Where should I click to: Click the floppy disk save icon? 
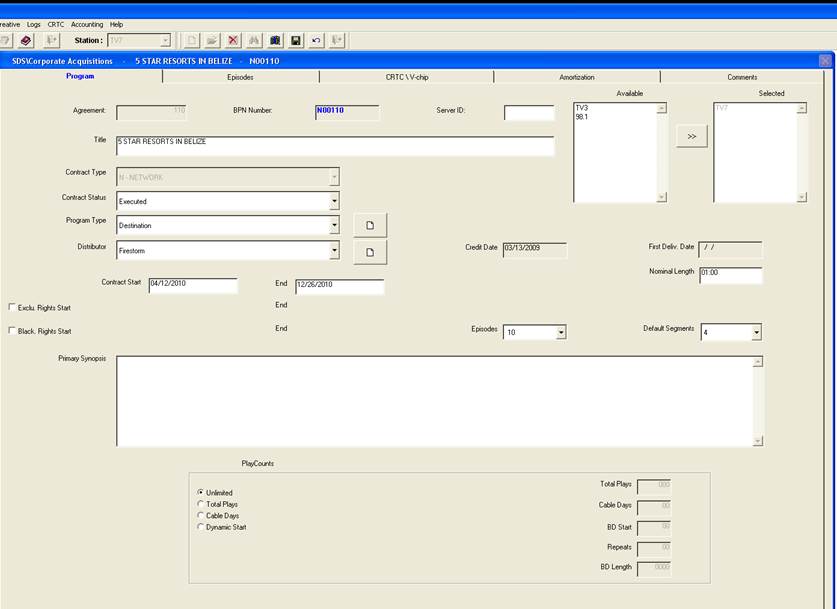click(296, 40)
